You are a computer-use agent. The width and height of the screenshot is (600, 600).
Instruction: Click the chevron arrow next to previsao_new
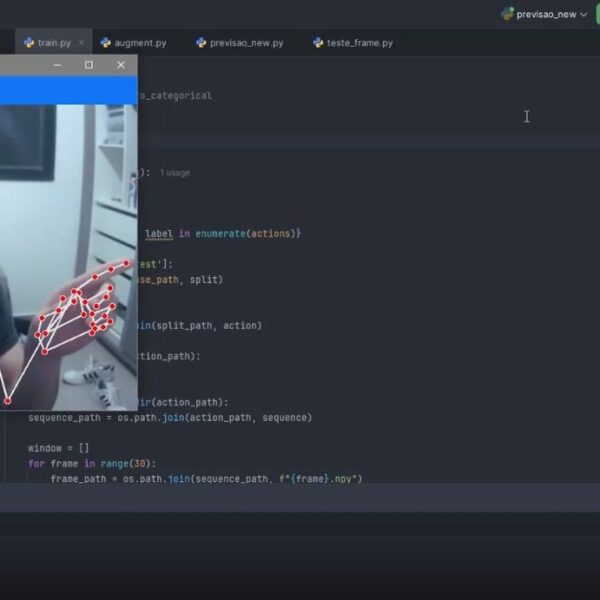583,15
